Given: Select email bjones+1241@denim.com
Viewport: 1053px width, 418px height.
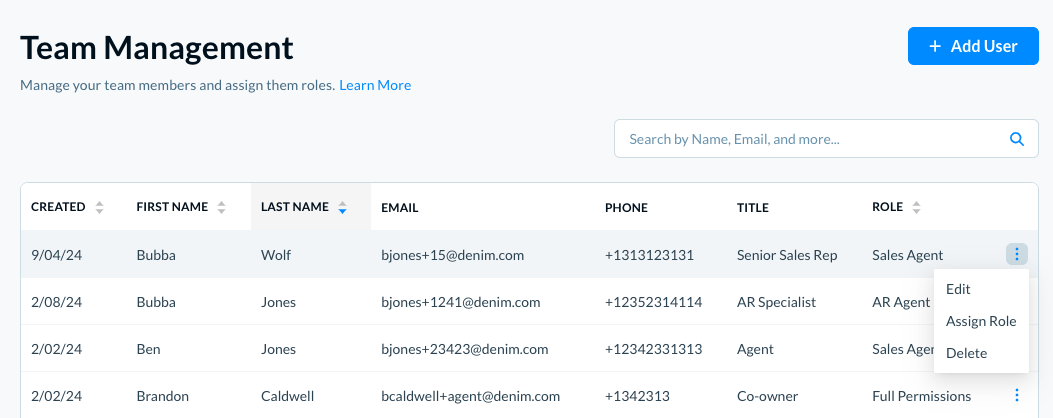Looking at the screenshot, I should 461,302.
